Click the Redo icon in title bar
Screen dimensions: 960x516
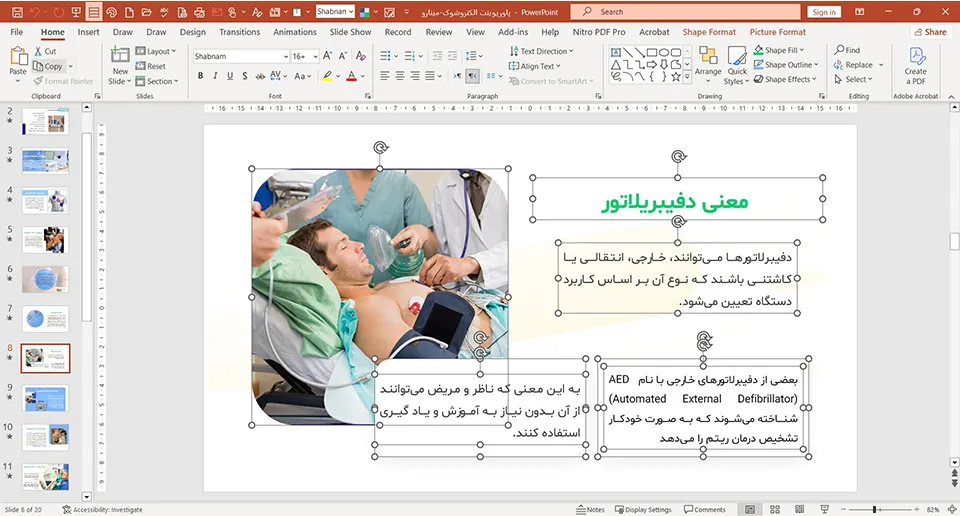[58, 12]
